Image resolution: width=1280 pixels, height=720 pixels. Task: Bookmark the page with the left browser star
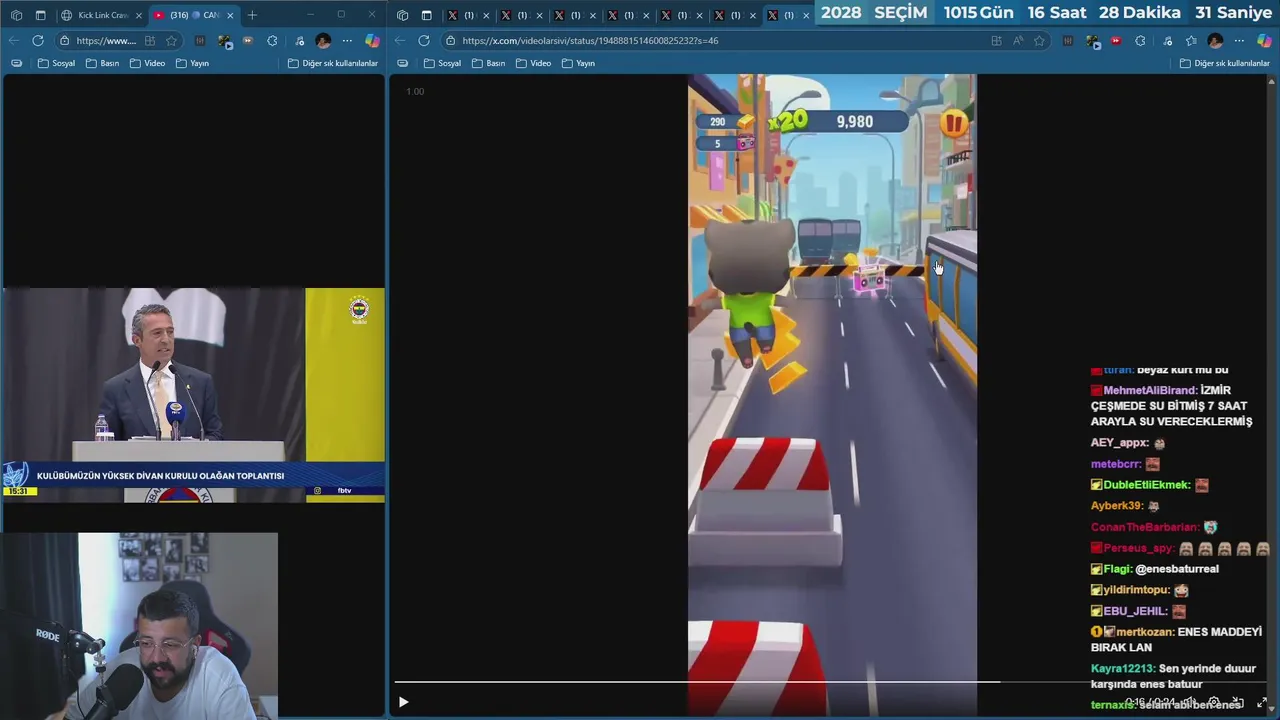(171, 41)
